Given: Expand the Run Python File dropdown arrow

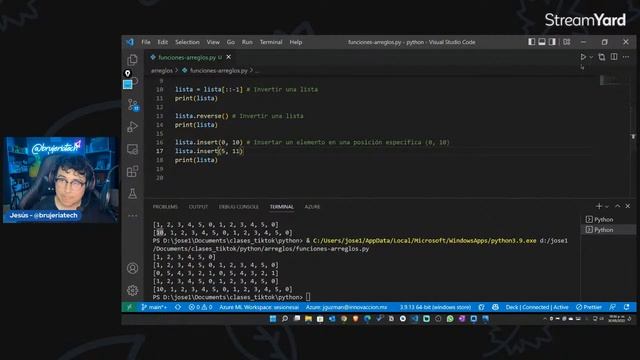Looking at the screenshot, I should (x=591, y=57).
